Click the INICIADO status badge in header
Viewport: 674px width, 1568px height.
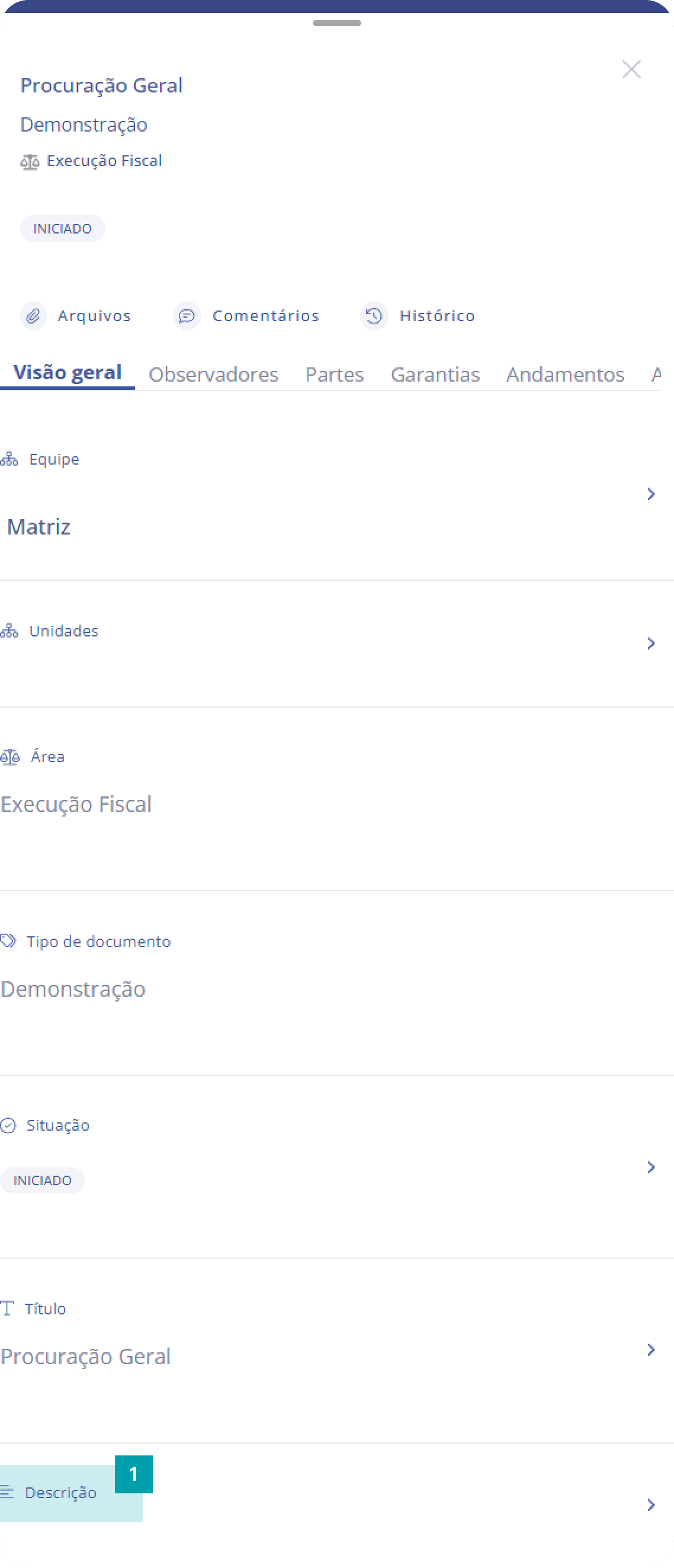click(63, 228)
